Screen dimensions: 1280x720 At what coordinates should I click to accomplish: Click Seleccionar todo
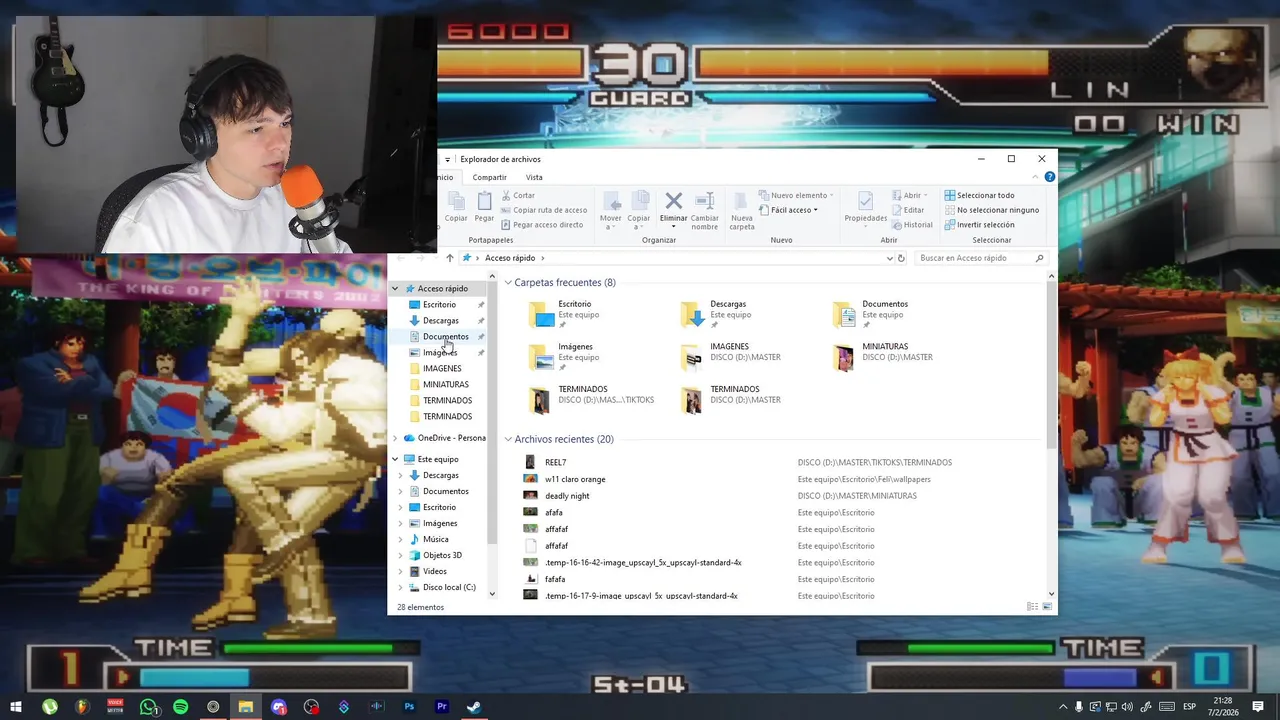(979, 195)
